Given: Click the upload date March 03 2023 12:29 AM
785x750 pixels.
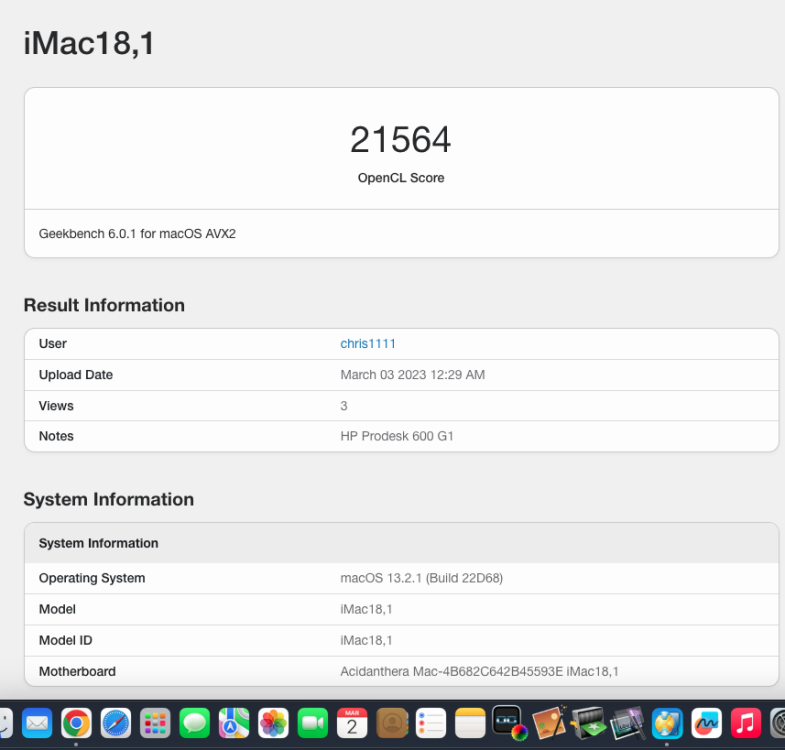Looking at the screenshot, I should click(x=413, y=374).
